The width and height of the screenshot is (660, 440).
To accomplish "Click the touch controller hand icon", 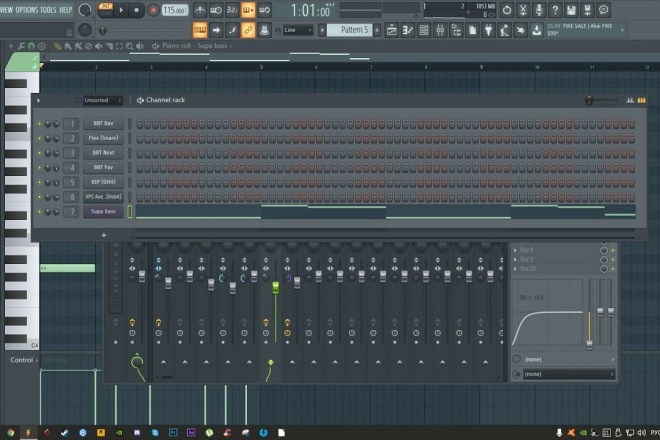I will pos(520,30).
